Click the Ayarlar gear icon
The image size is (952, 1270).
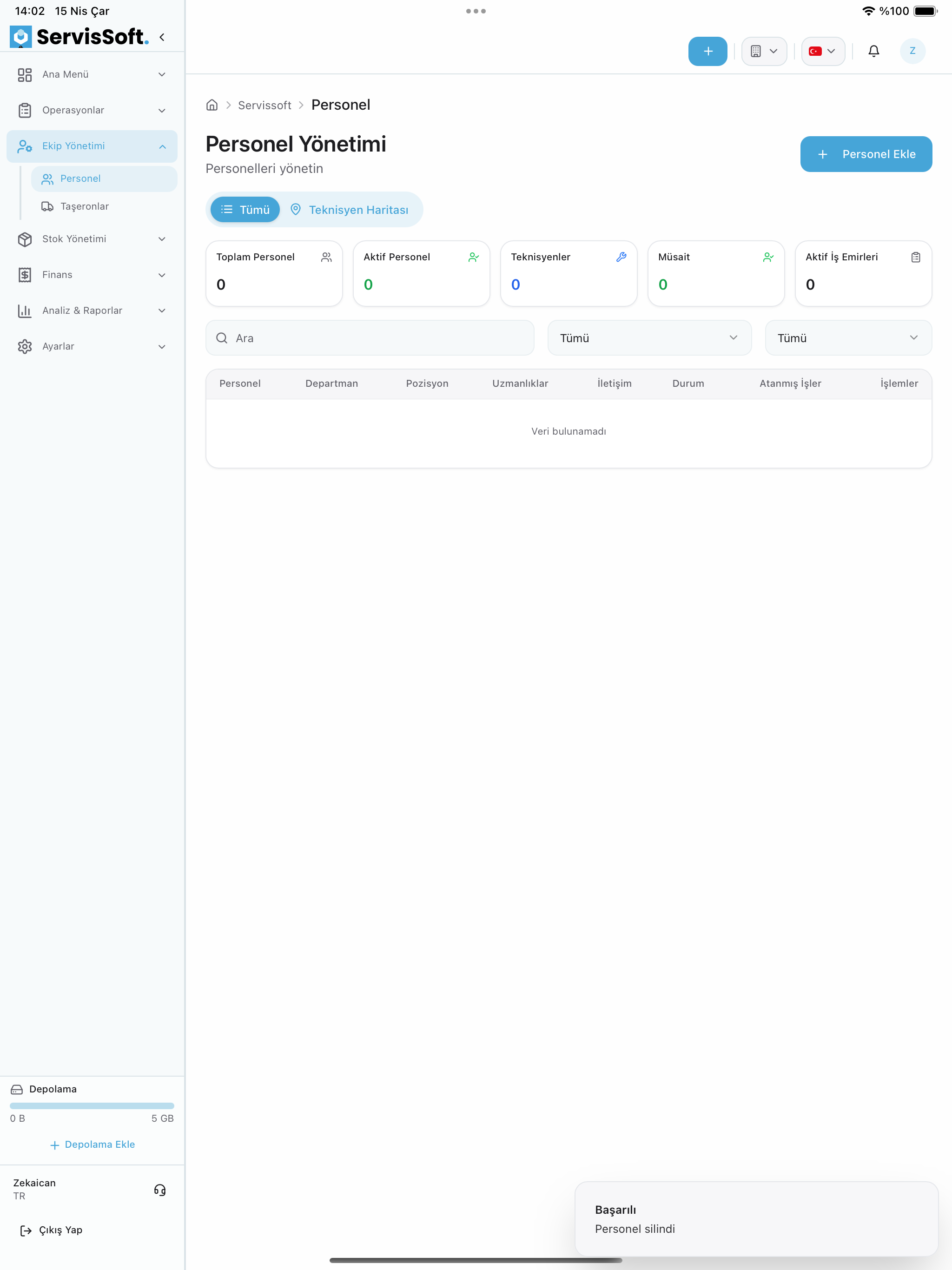25,347
